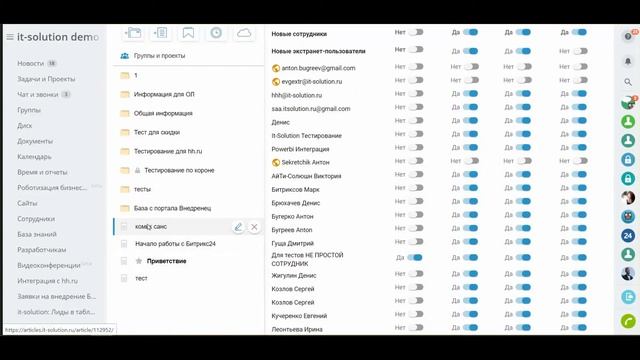Open the Группы и проекты section
The width and height of the screenshot is (640, 360).
(x=159, y=56)
